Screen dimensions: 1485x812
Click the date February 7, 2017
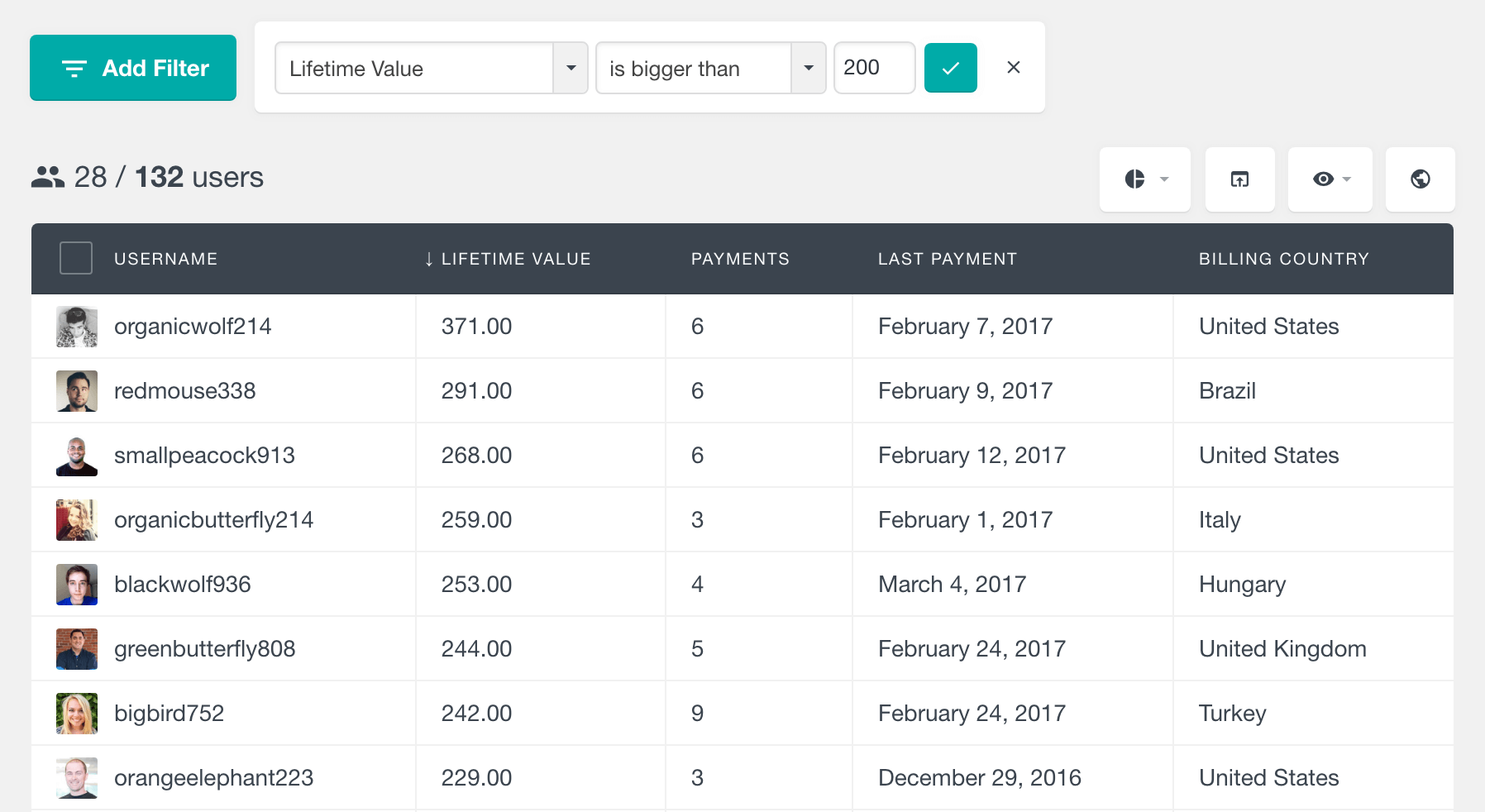pos(966,327)
